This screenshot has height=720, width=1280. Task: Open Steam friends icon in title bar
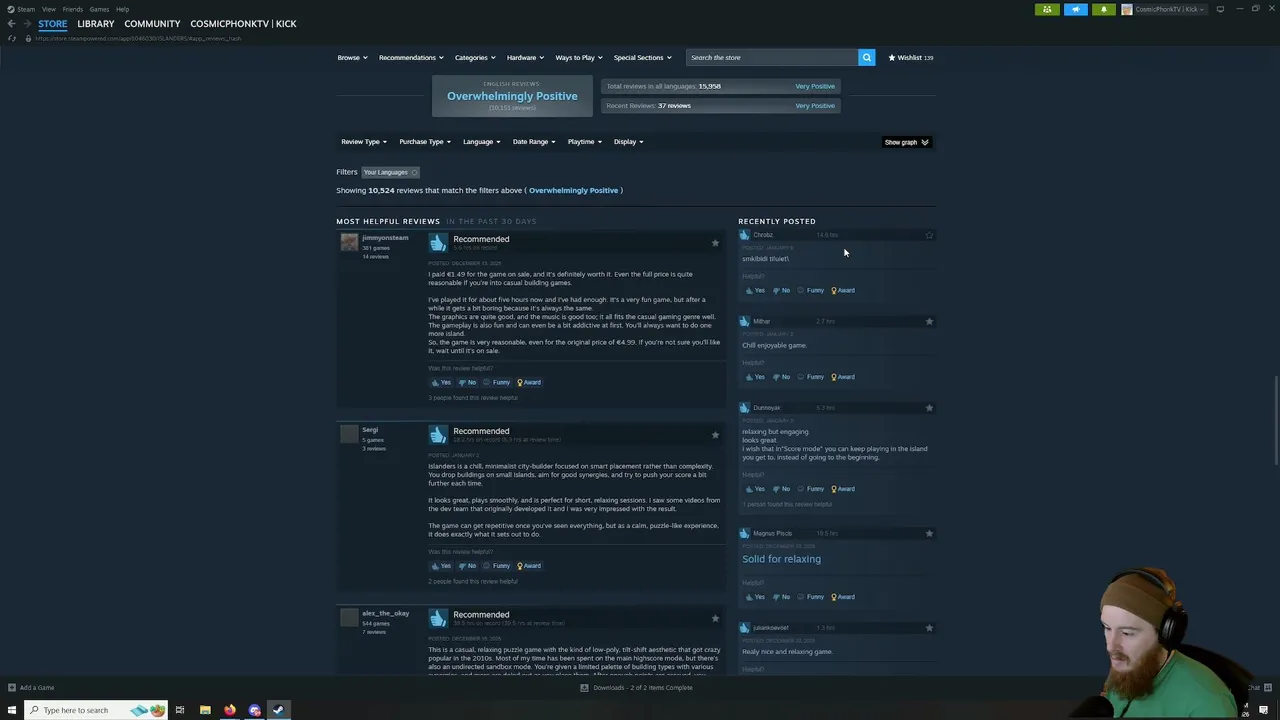(x=1047, y=9)
